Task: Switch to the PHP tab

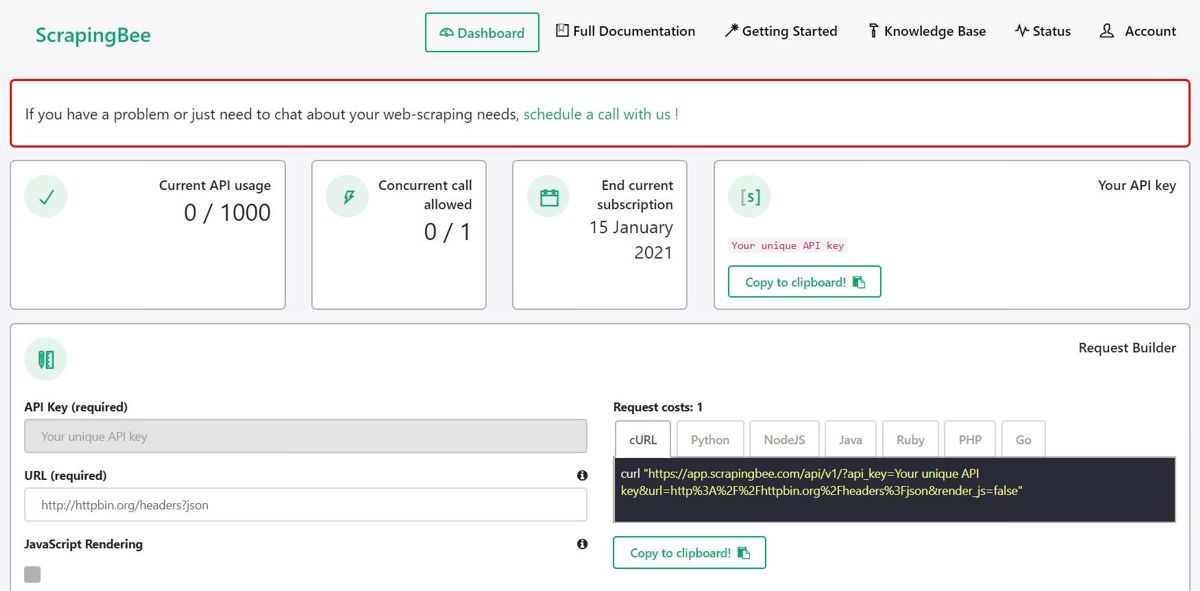Action: [970, 439]
